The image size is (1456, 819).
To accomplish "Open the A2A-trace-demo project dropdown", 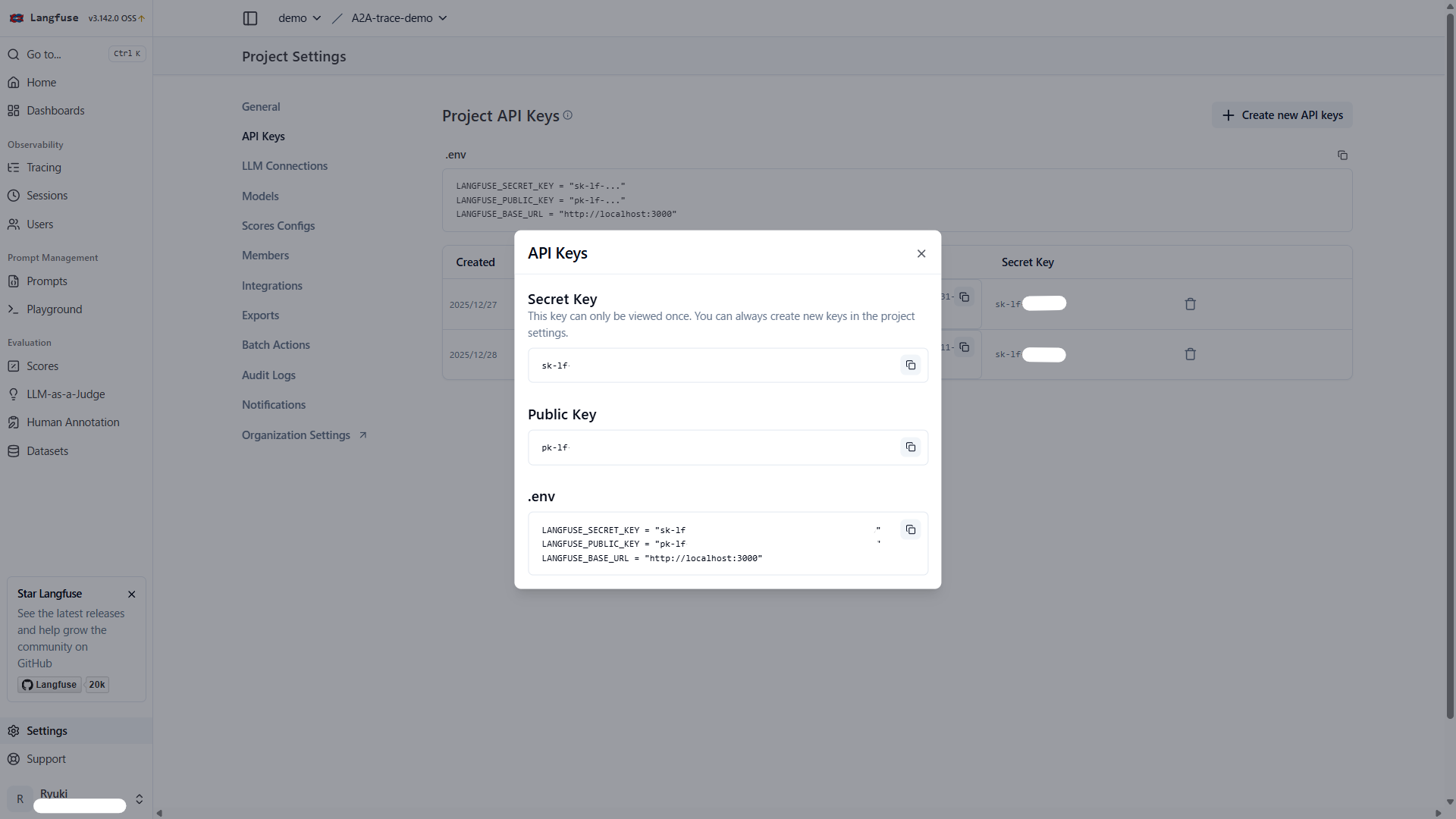I will click(x=399, y=18).
